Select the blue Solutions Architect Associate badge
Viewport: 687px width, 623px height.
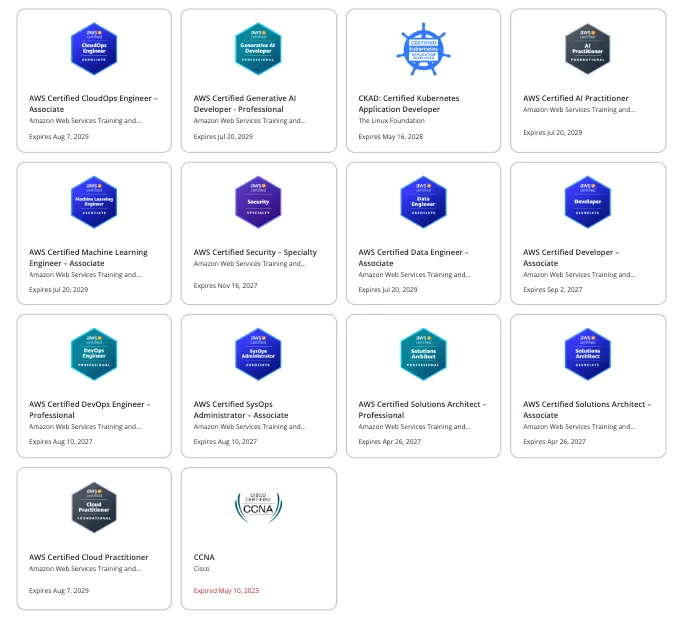point(588,354)
